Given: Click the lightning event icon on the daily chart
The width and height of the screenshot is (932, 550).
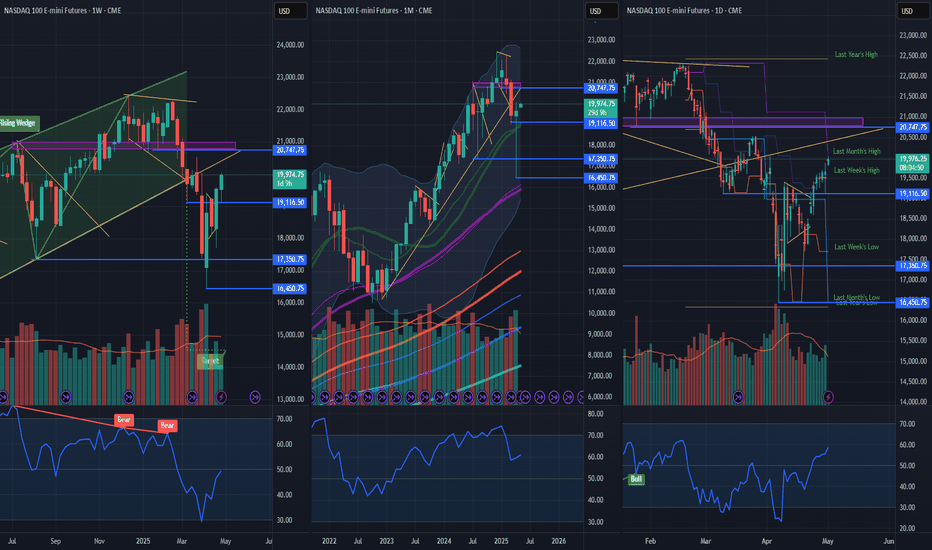Looking at the screenshot, I should point(828,397).
